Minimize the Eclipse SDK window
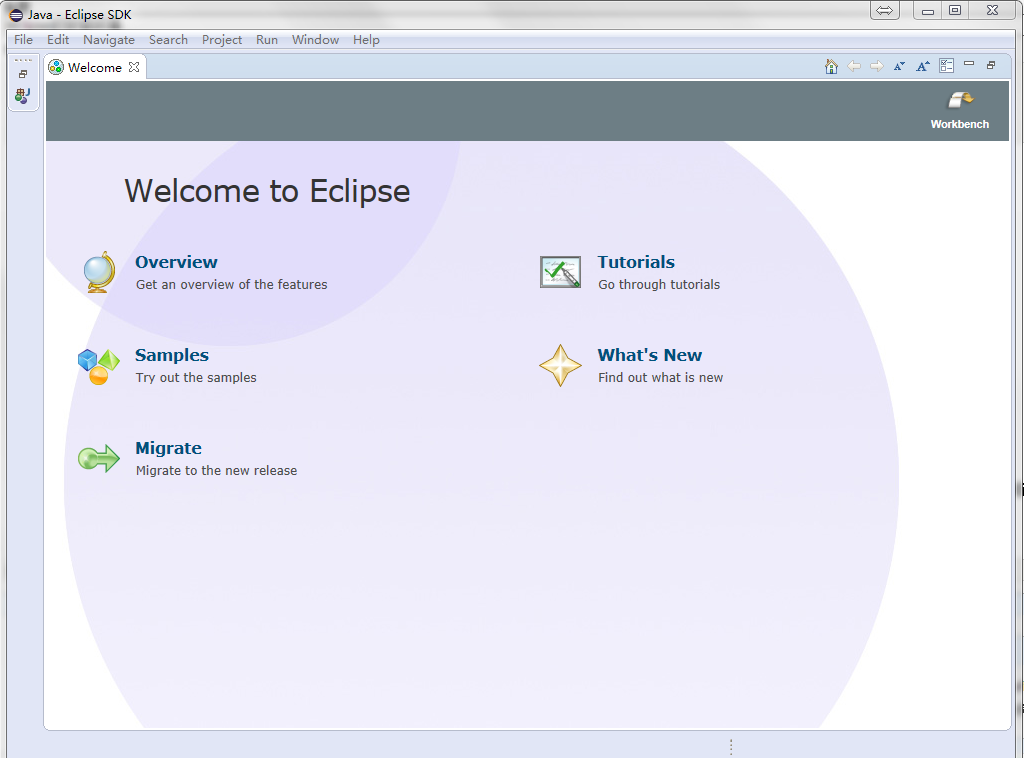Screen dimensions: 1024x758 click(x=927, y=10)
